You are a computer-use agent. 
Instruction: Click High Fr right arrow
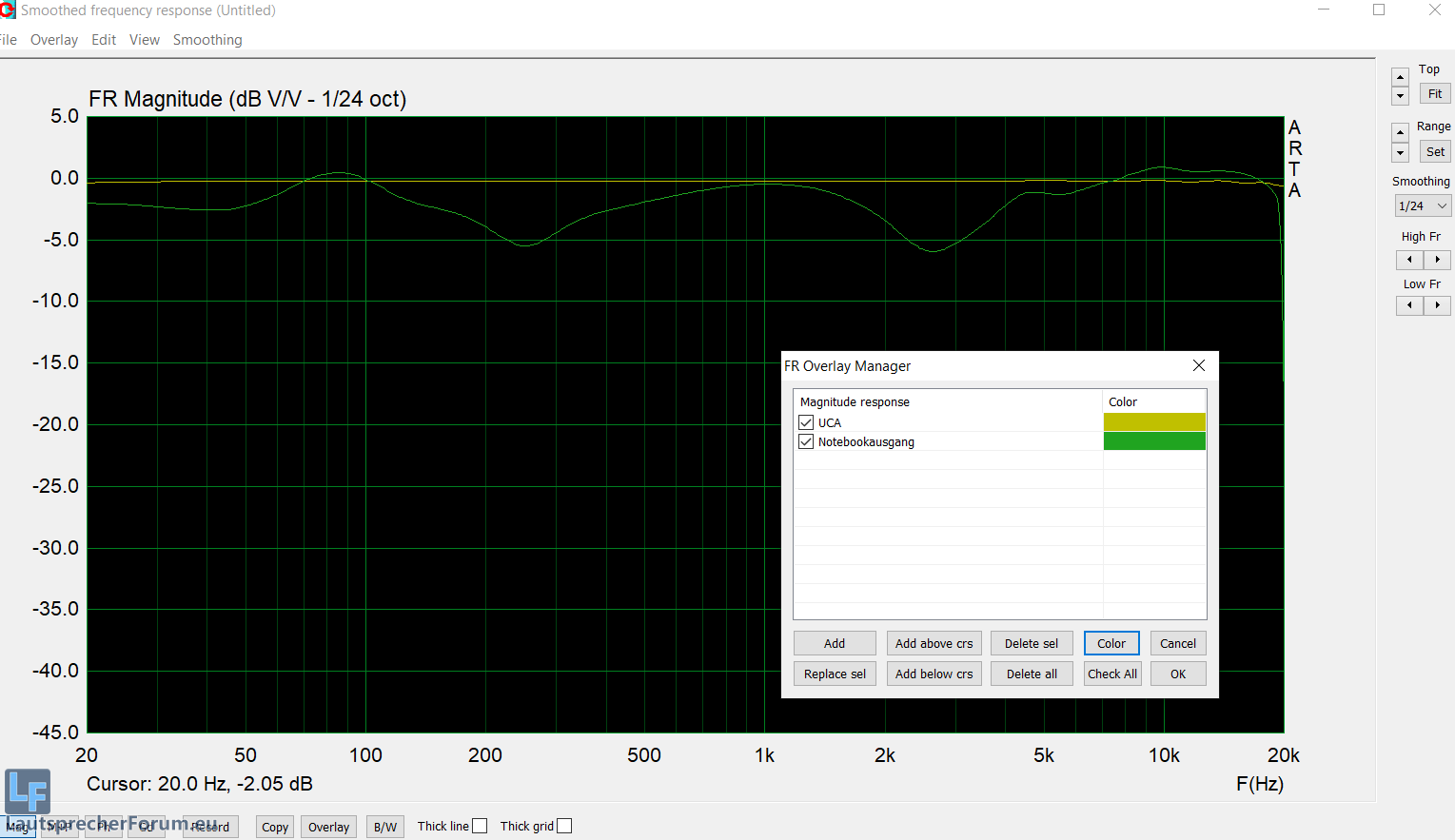pos(1437,260)
